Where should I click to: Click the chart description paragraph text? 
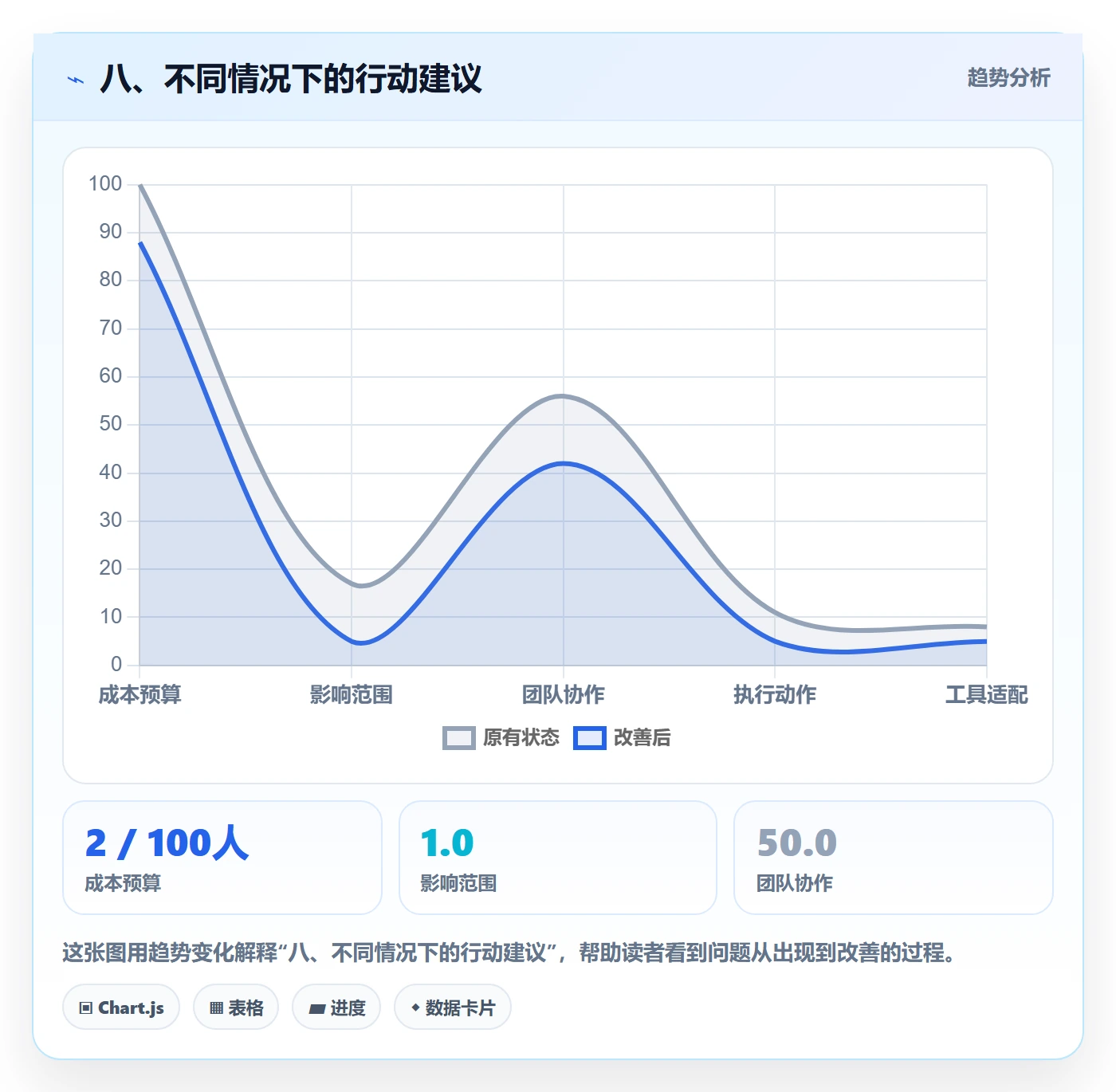coord(510,953)
